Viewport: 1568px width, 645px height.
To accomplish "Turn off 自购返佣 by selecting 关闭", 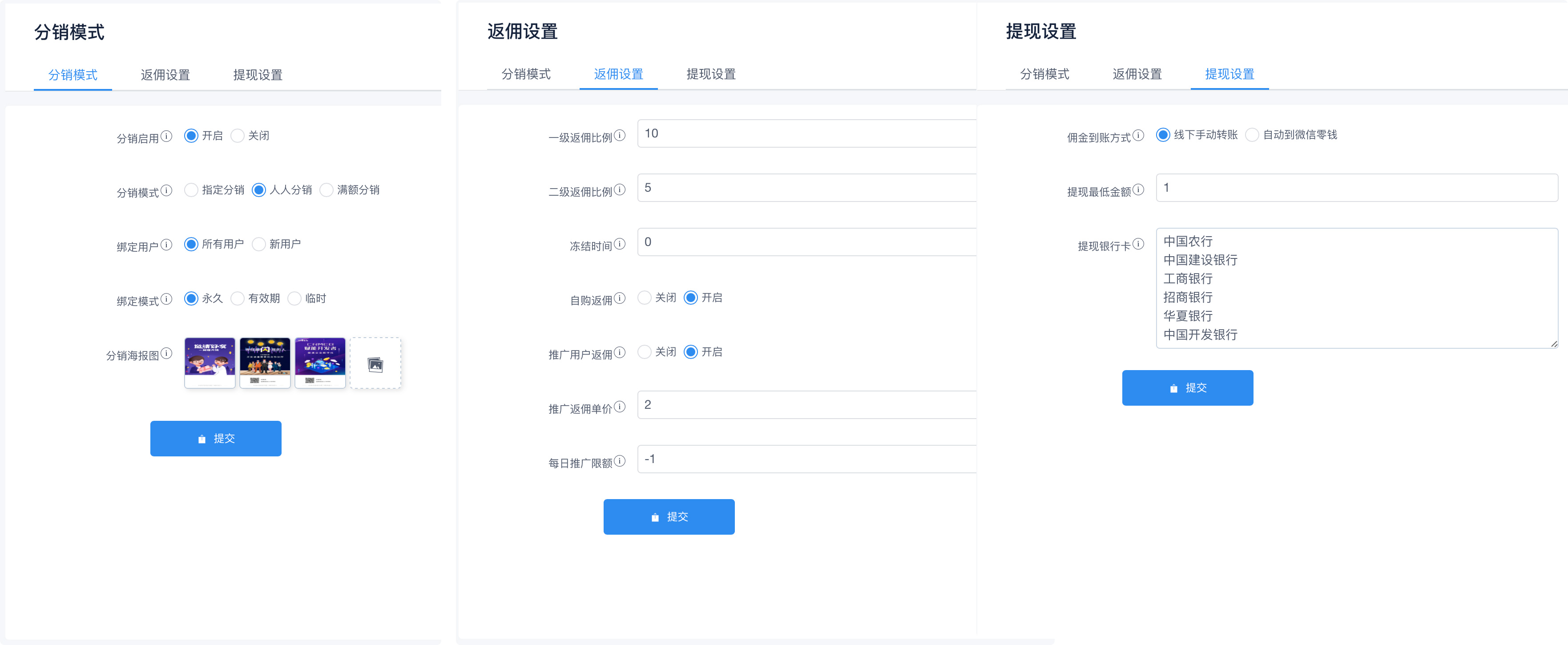I will [x=644, y=298].
